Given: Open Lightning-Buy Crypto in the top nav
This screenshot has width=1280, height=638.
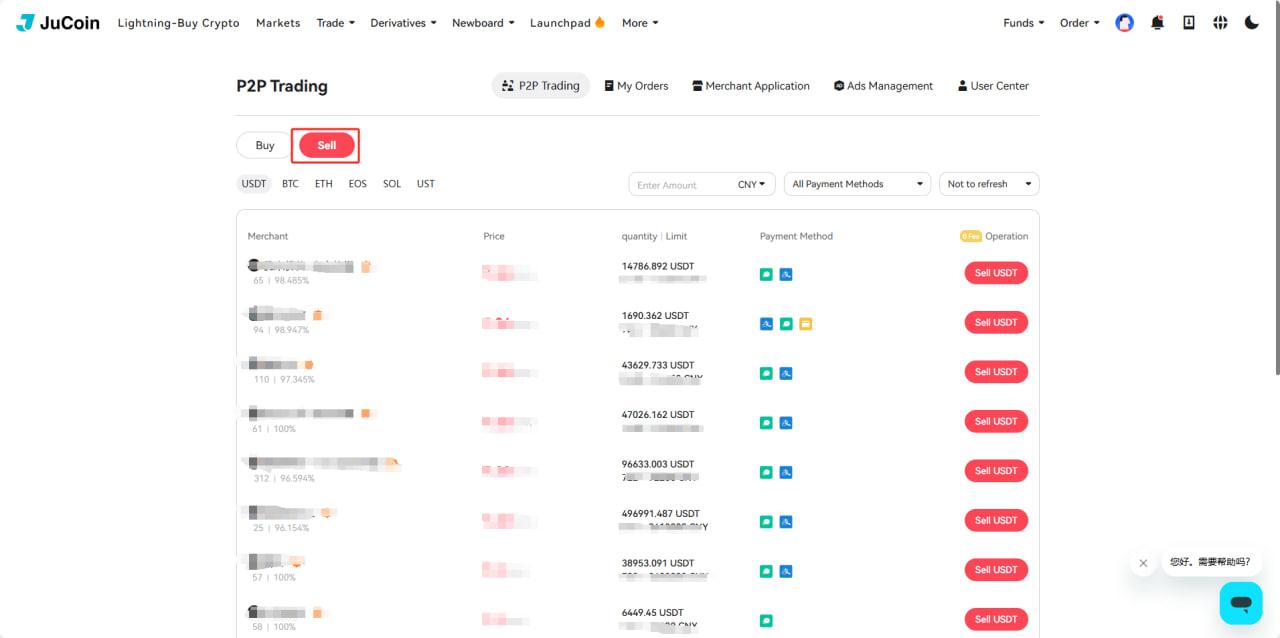Looking at the screenshot, I should (x=178, y=23).
